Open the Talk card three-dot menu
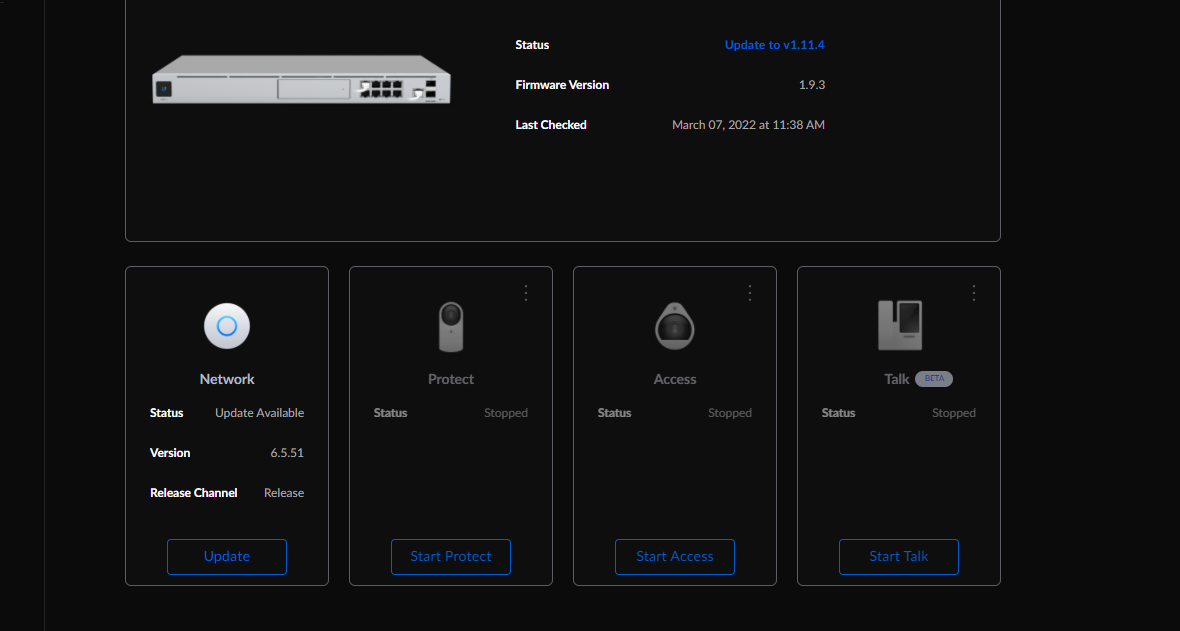1180x631 pixels. 974,293
